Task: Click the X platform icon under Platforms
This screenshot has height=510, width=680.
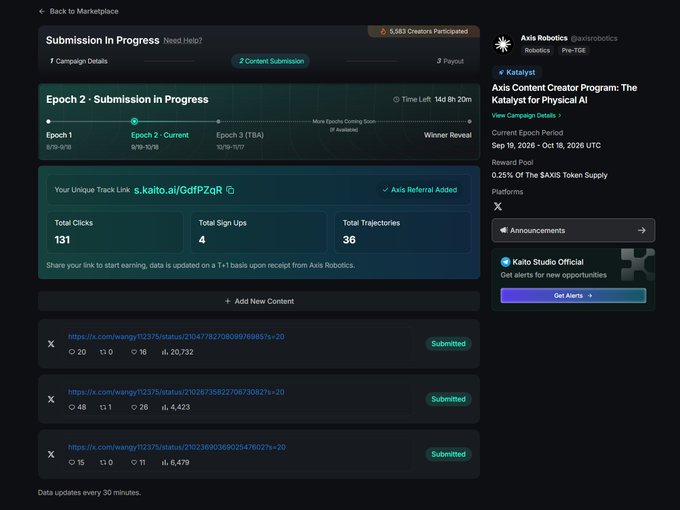Action: pos(498,206)
